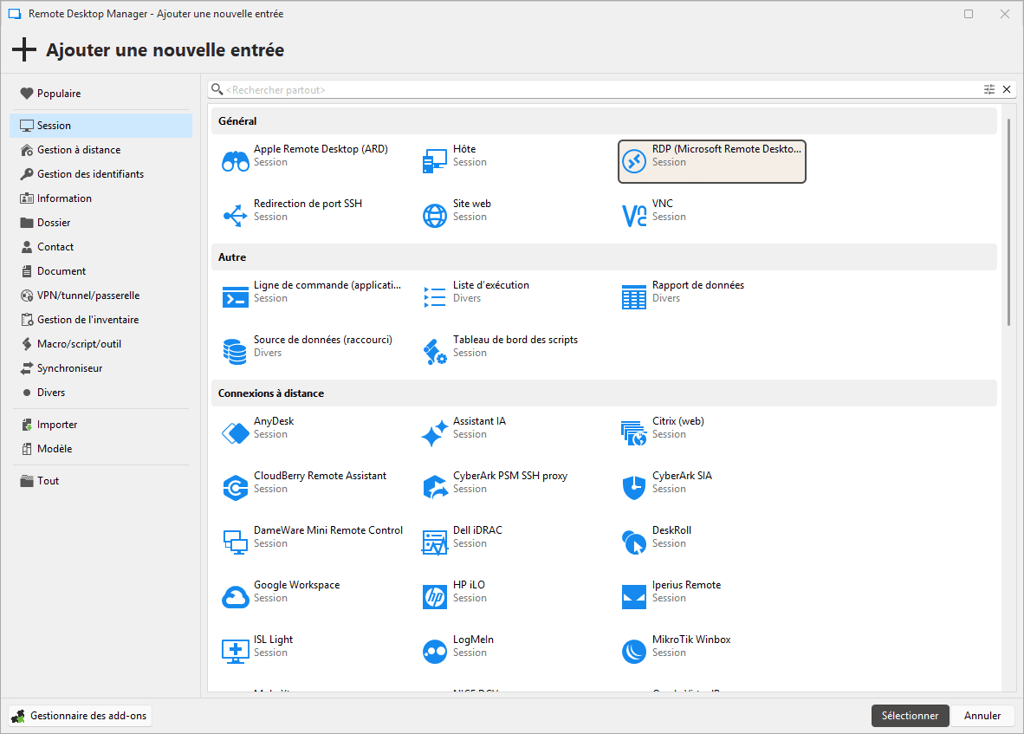
Task: Click the AnyDesk entry icon
Action: (235, 433)
